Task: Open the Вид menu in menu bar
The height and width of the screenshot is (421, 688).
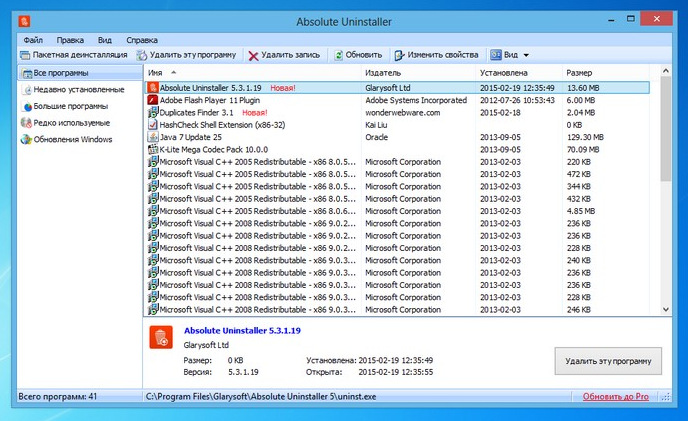Action: click(x=104, y=40)
